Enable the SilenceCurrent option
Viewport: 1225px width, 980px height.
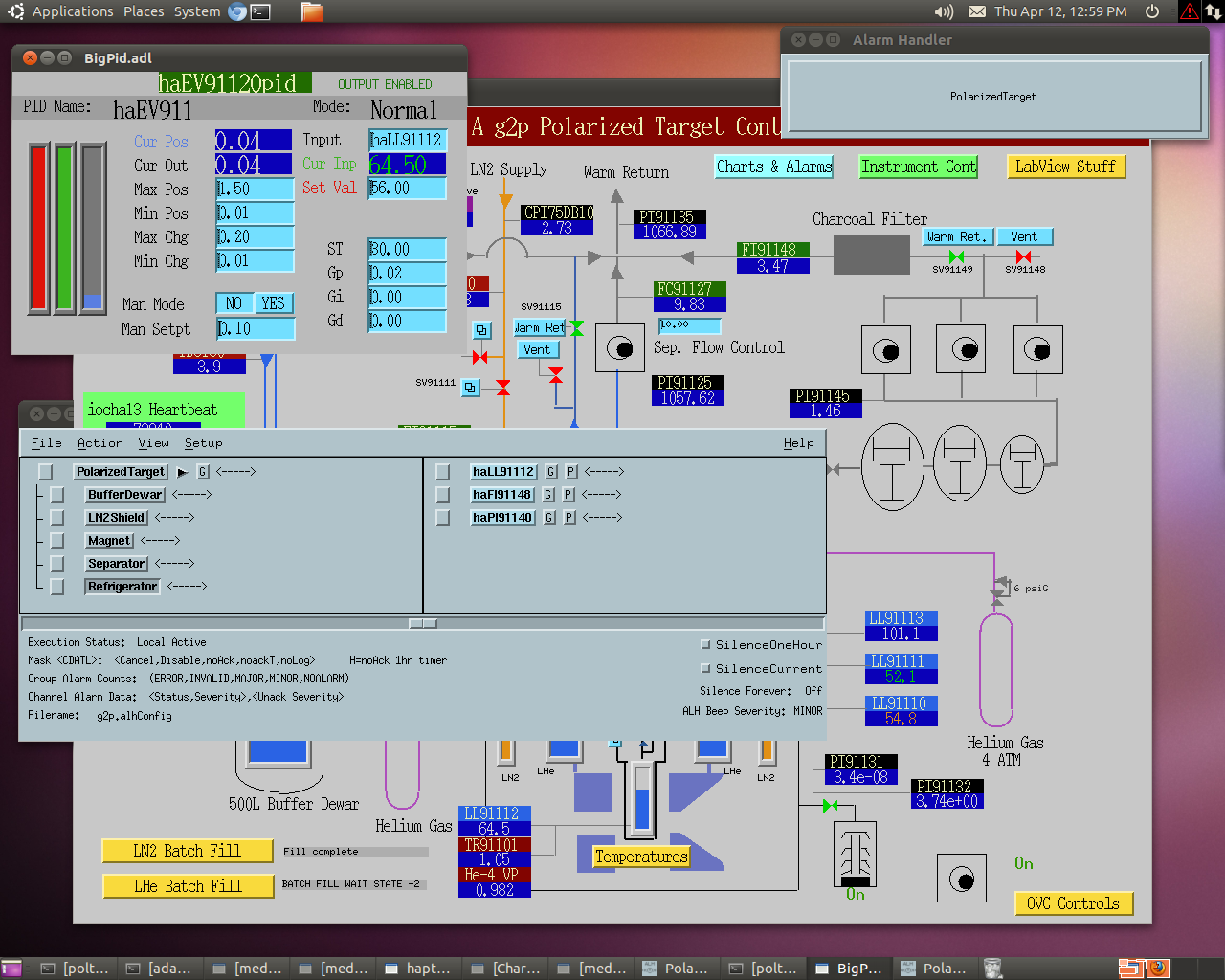pos(705,668)
